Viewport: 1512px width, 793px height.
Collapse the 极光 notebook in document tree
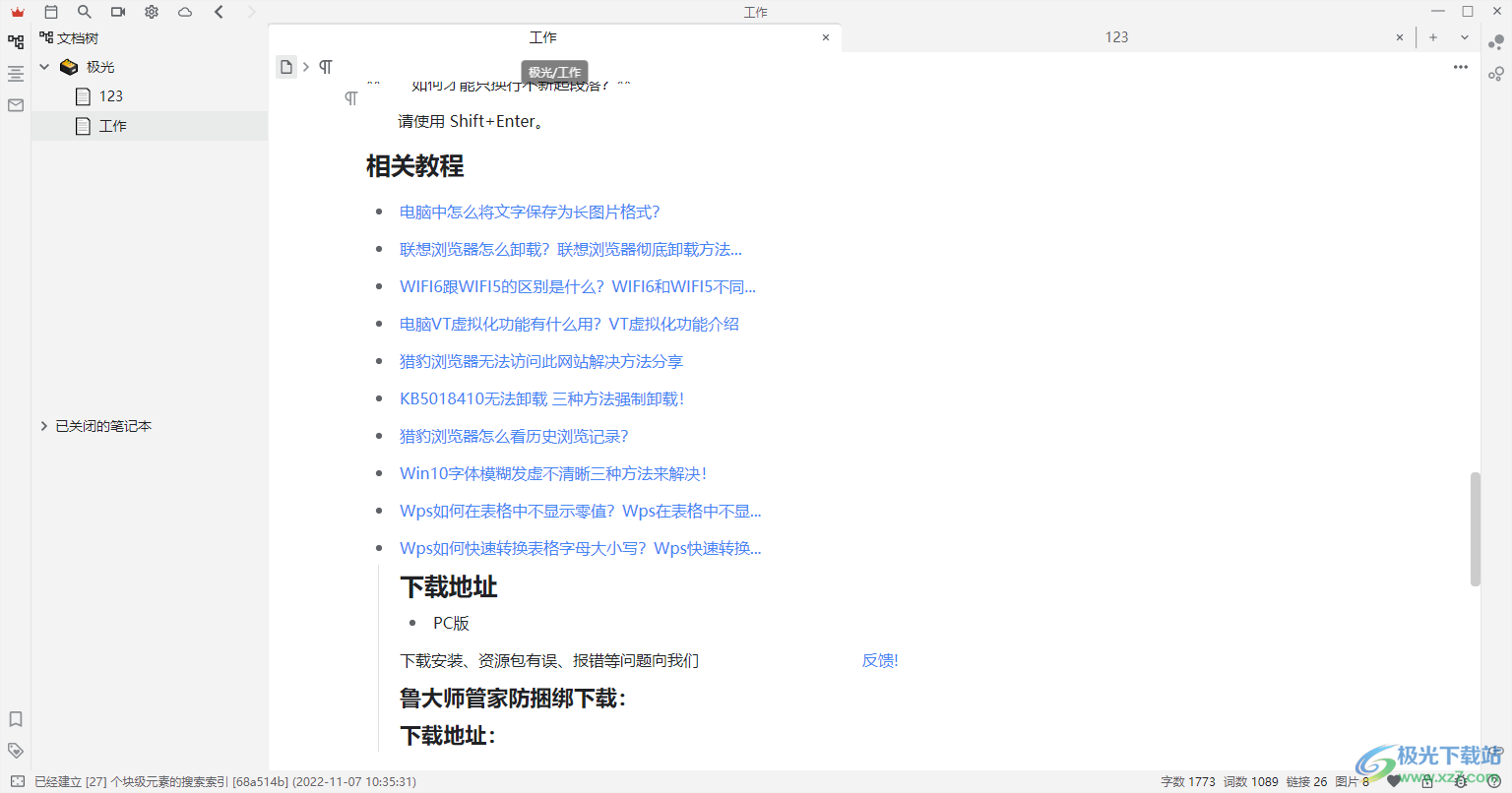[43, 66]
